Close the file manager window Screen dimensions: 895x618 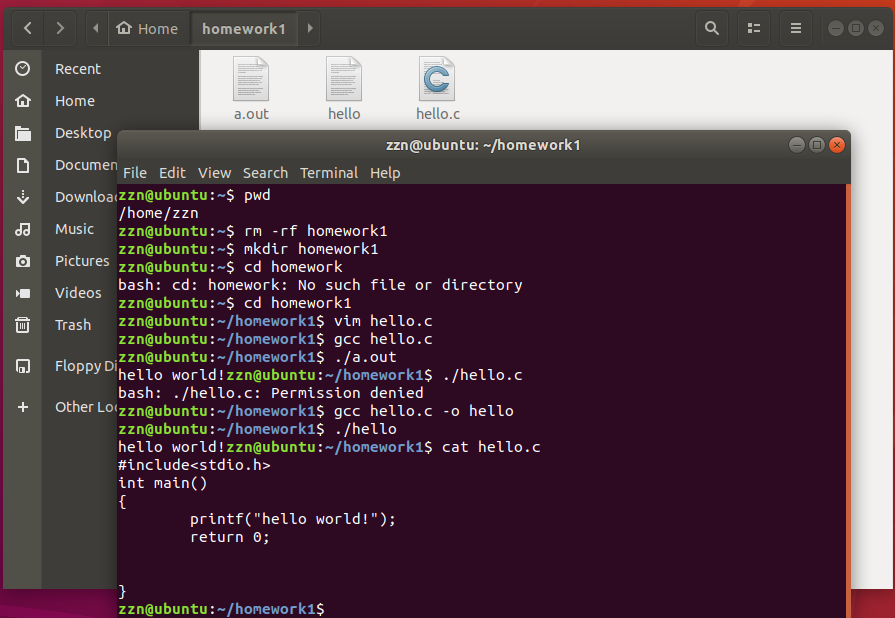876,28
